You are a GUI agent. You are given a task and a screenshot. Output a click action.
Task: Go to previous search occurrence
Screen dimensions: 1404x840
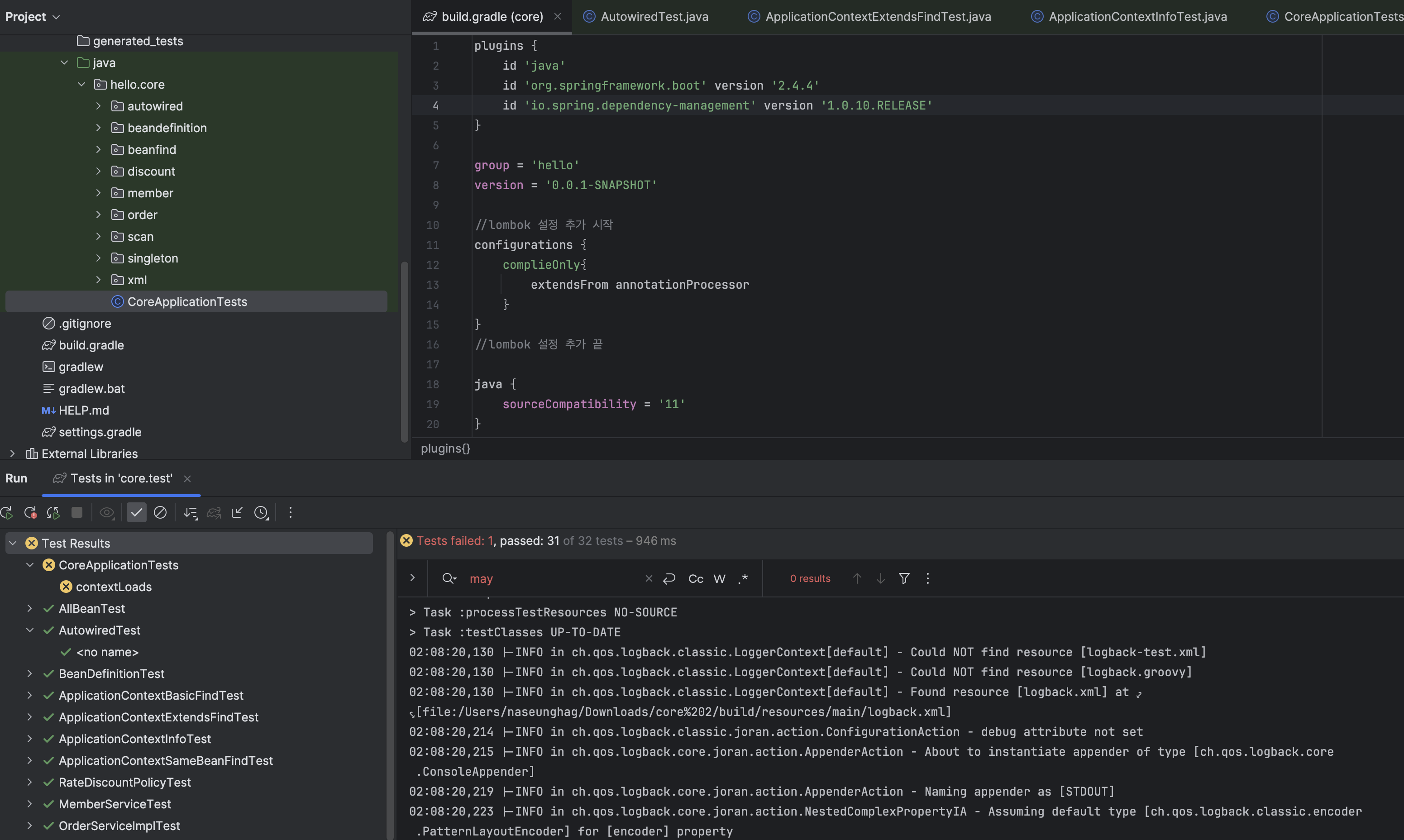(x=857, y=578)
